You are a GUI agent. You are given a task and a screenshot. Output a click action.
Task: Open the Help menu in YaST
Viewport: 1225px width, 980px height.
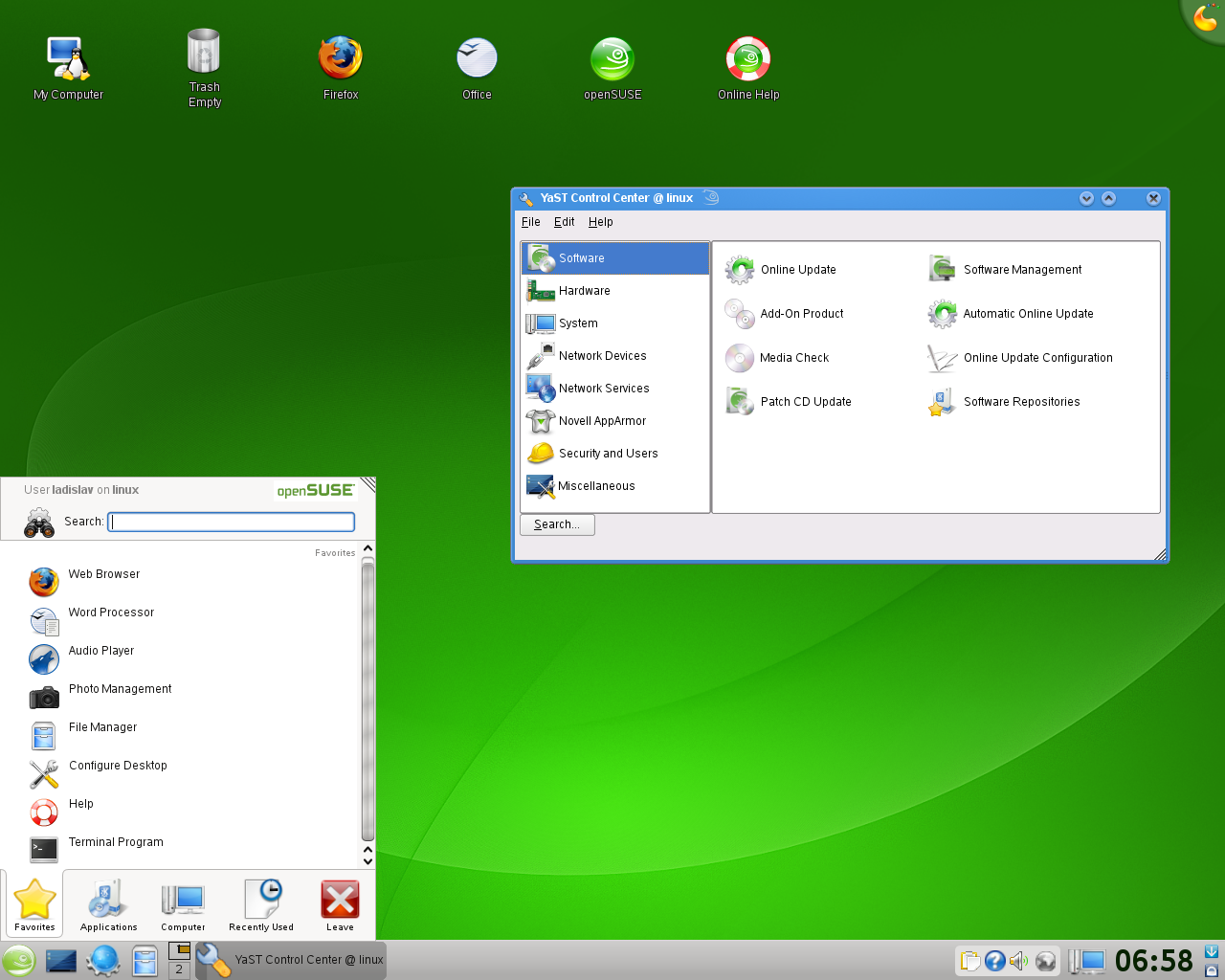tap(601, 222)
